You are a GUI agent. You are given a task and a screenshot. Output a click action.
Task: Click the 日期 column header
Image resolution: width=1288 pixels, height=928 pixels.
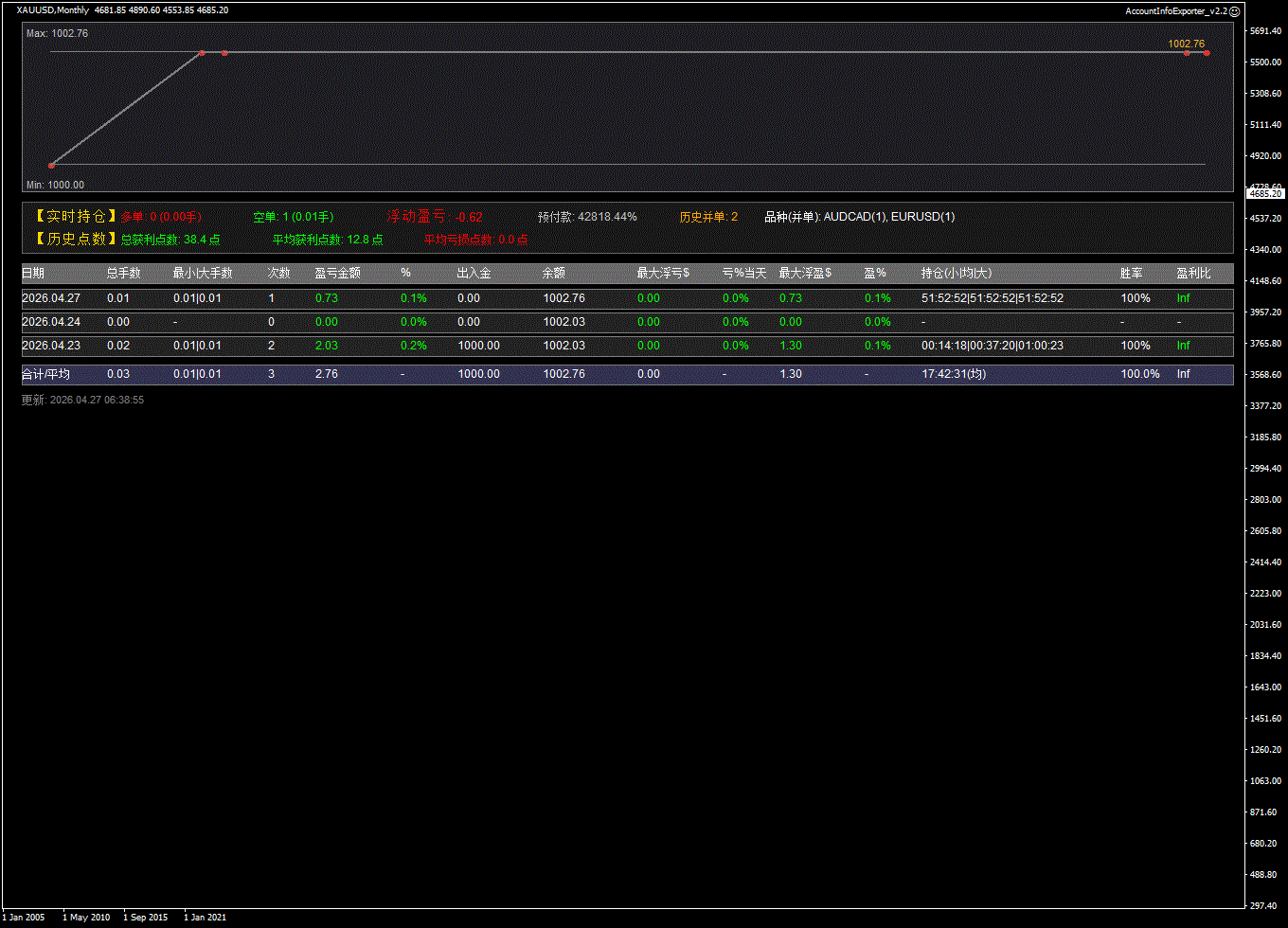pyautogui.click(x=33, y=273)
